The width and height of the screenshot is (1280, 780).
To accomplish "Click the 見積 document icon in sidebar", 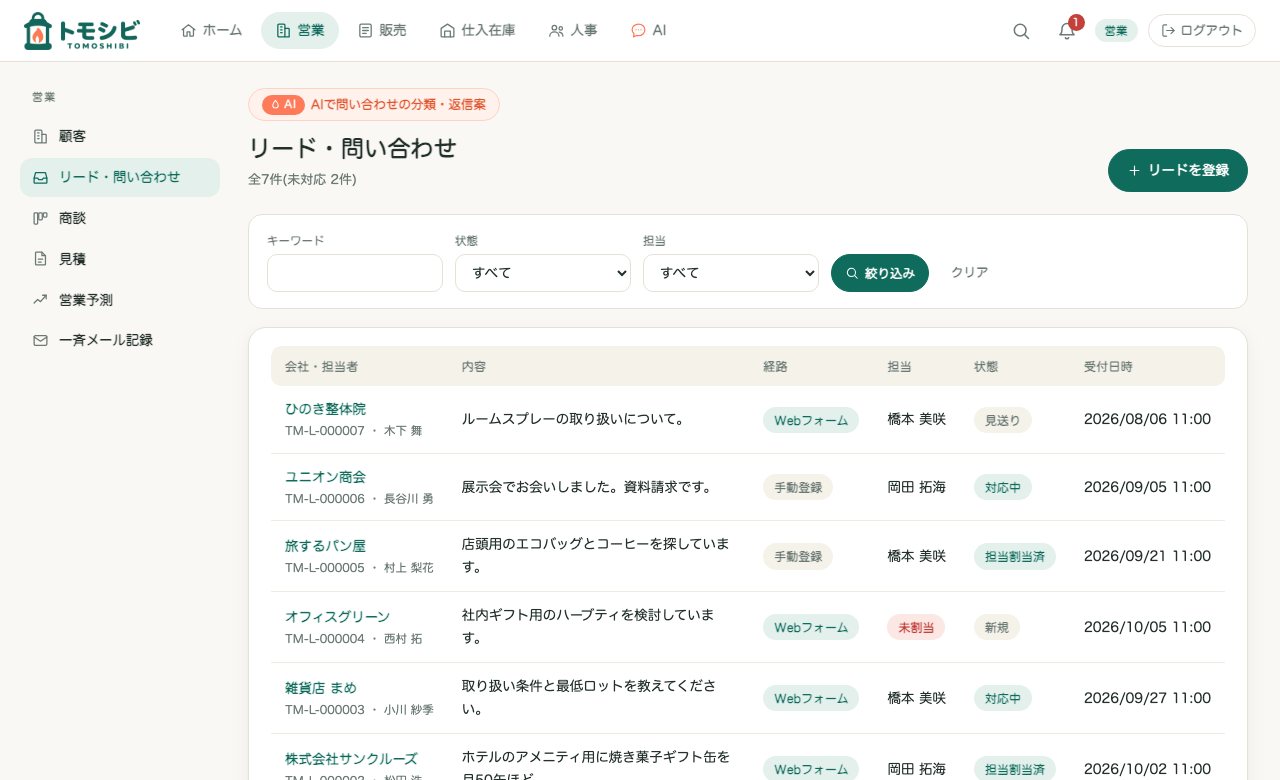I will [40, 259].
